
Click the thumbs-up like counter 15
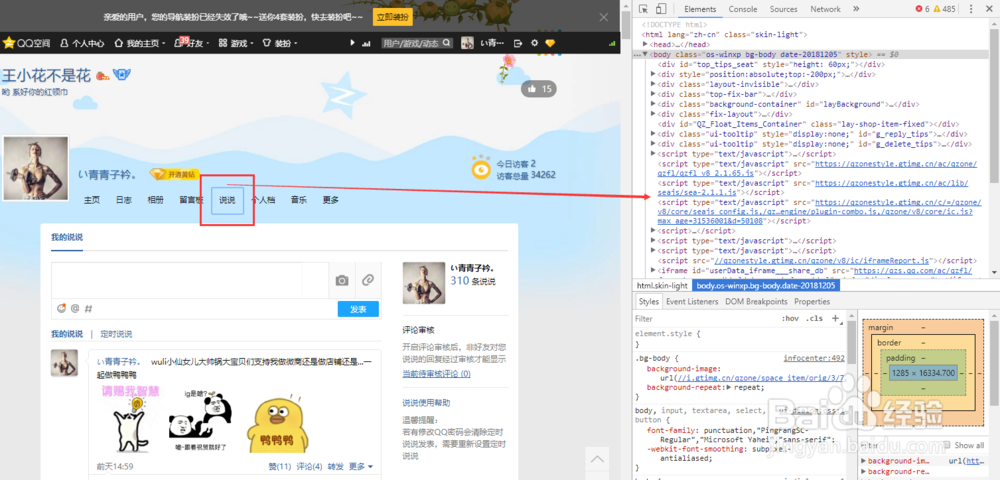pos(539,89)
